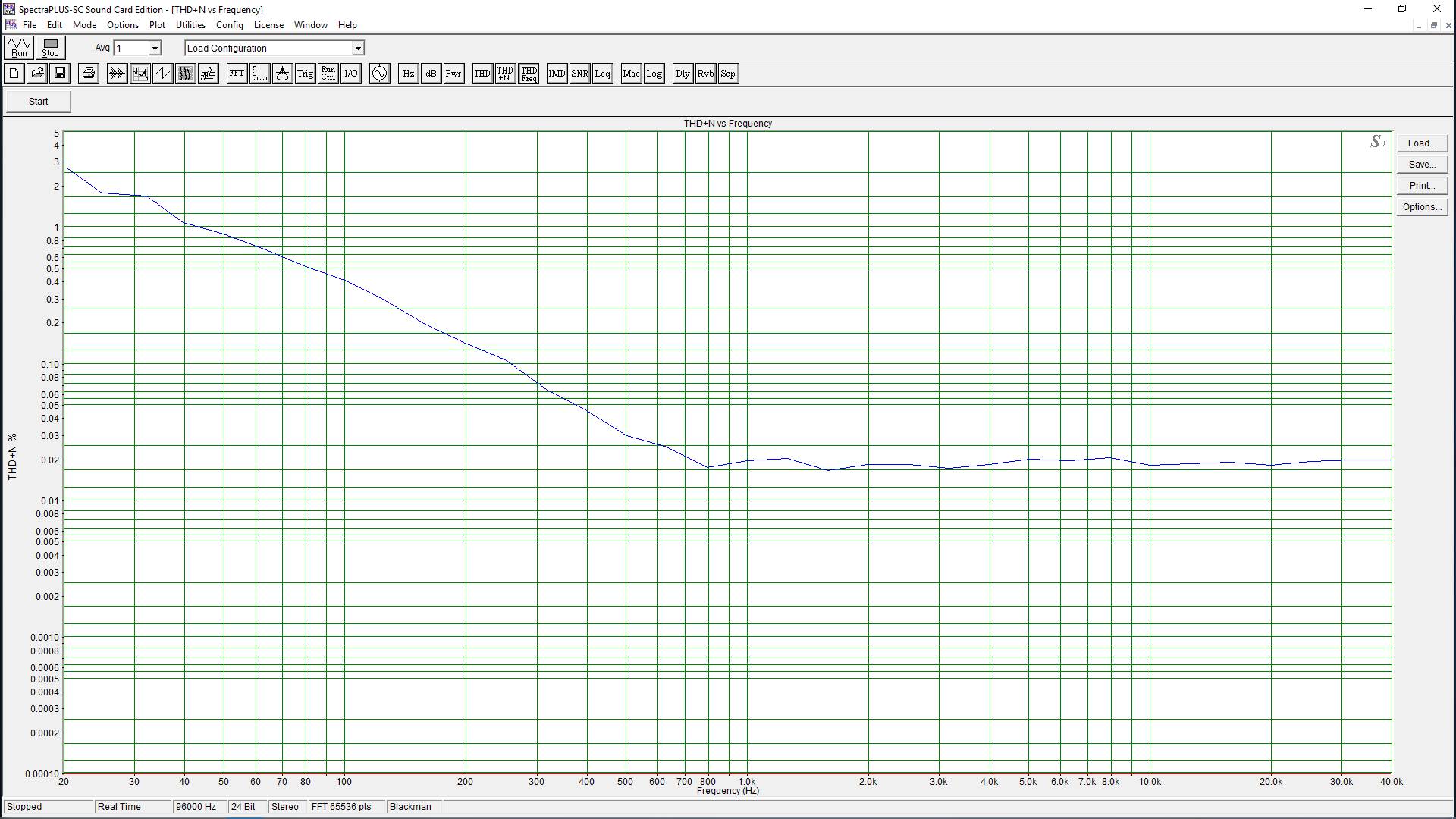Expand the Load Configuration dropdown
This screenshot has width=1456, height=819.
coord(357,49)
